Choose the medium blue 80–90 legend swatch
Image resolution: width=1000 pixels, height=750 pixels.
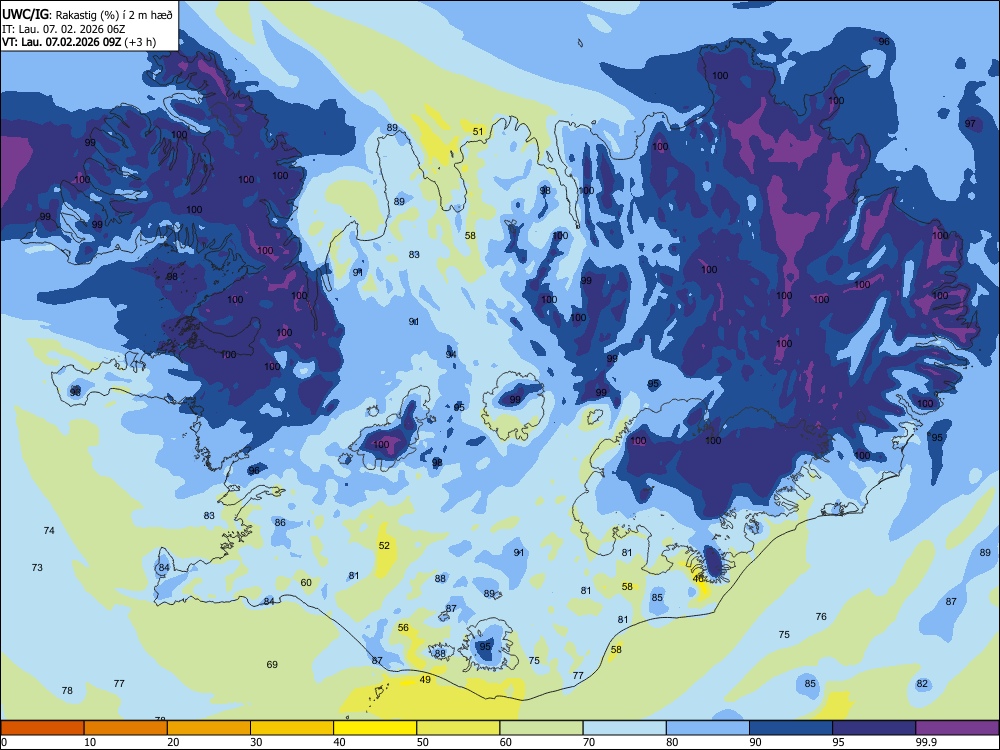point(708,728)
